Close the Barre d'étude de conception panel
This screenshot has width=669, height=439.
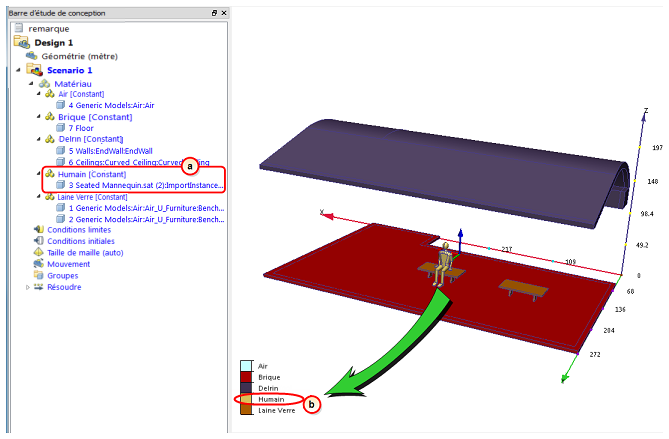224,13
